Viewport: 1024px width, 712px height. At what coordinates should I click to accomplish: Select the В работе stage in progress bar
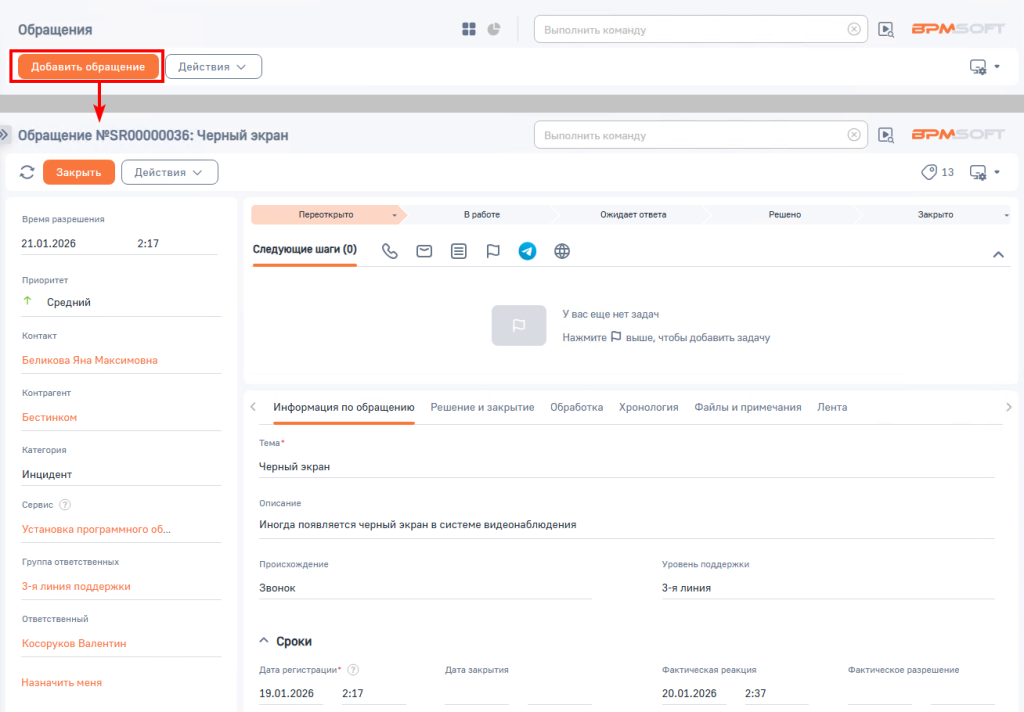pos(482,214)
